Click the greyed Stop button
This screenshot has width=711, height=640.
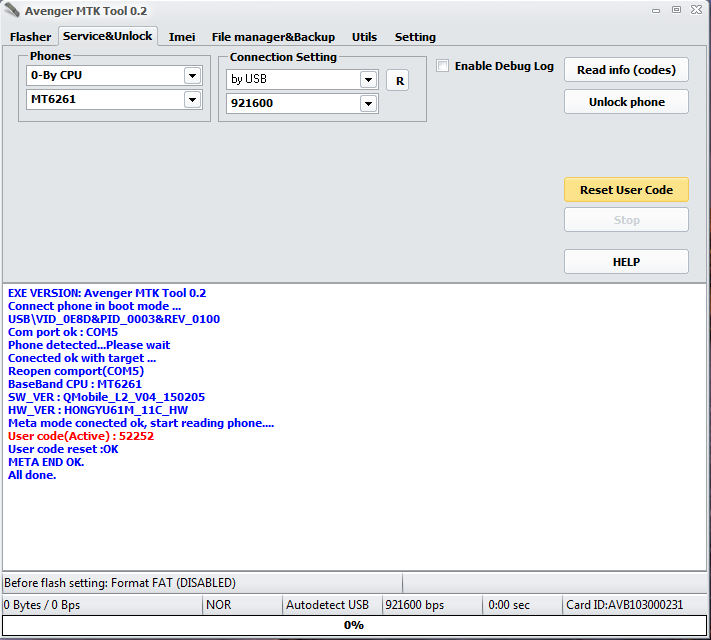pyautogui.click(x=626, y=220)
